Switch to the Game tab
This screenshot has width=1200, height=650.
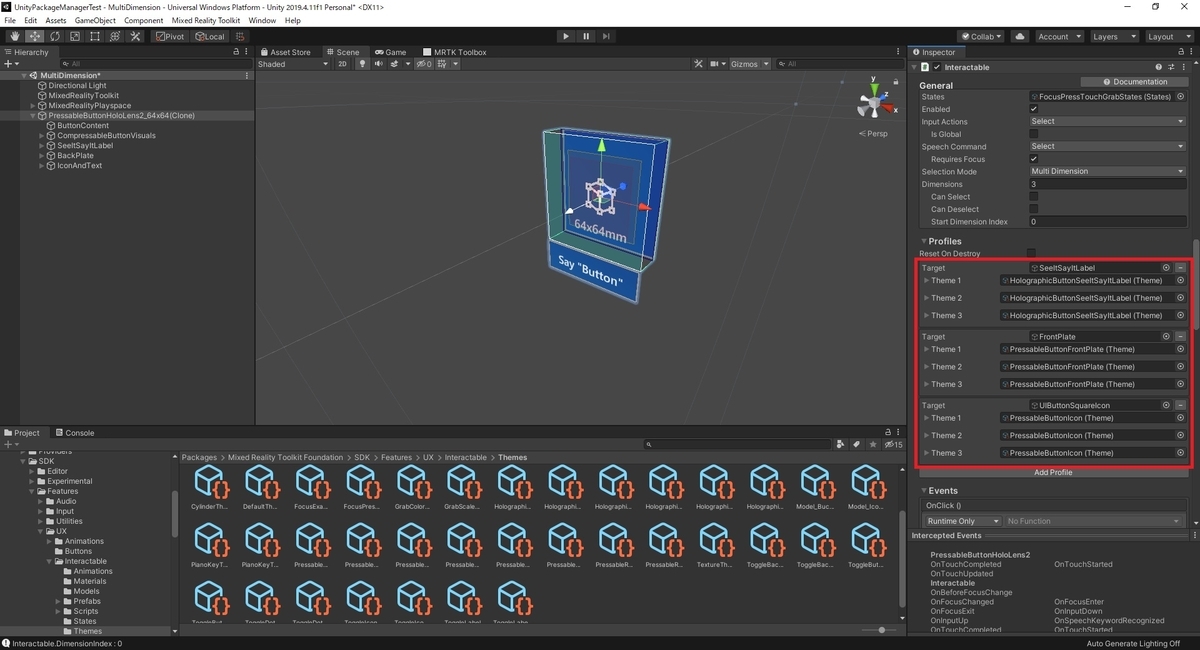point(391,52)
